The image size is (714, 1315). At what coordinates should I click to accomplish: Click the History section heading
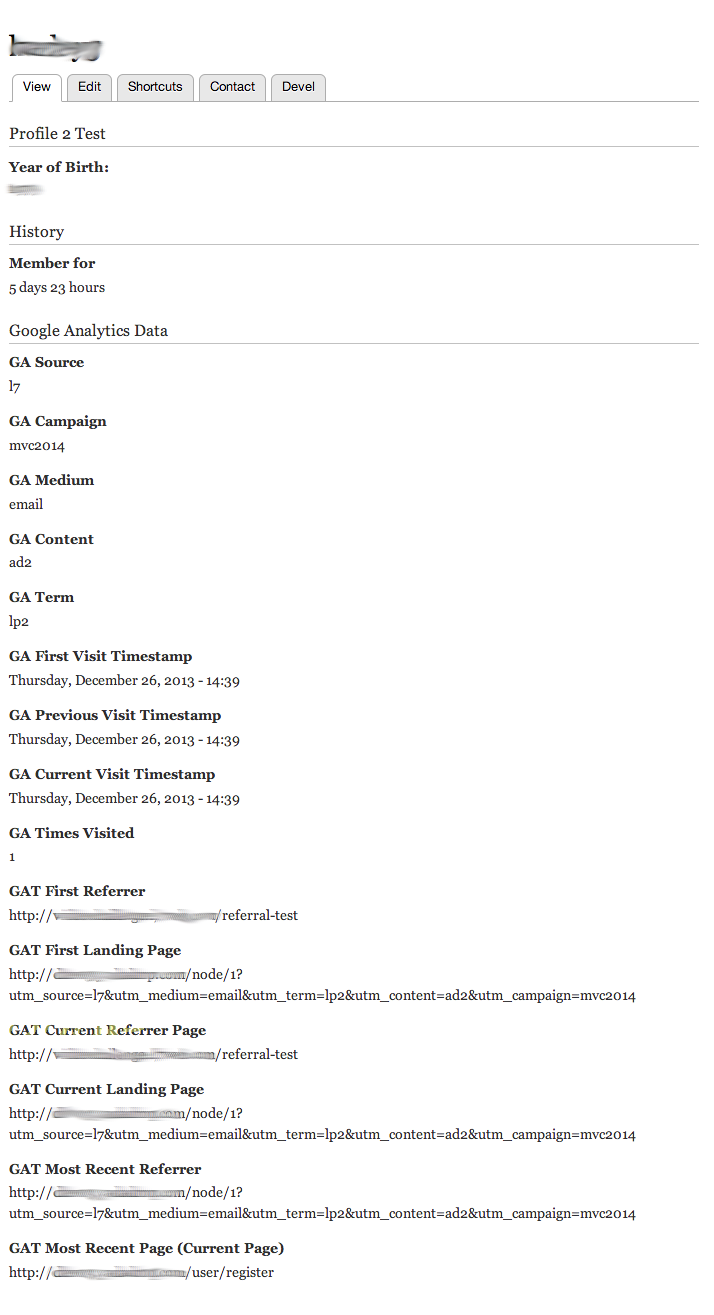(x=37, y=232)
